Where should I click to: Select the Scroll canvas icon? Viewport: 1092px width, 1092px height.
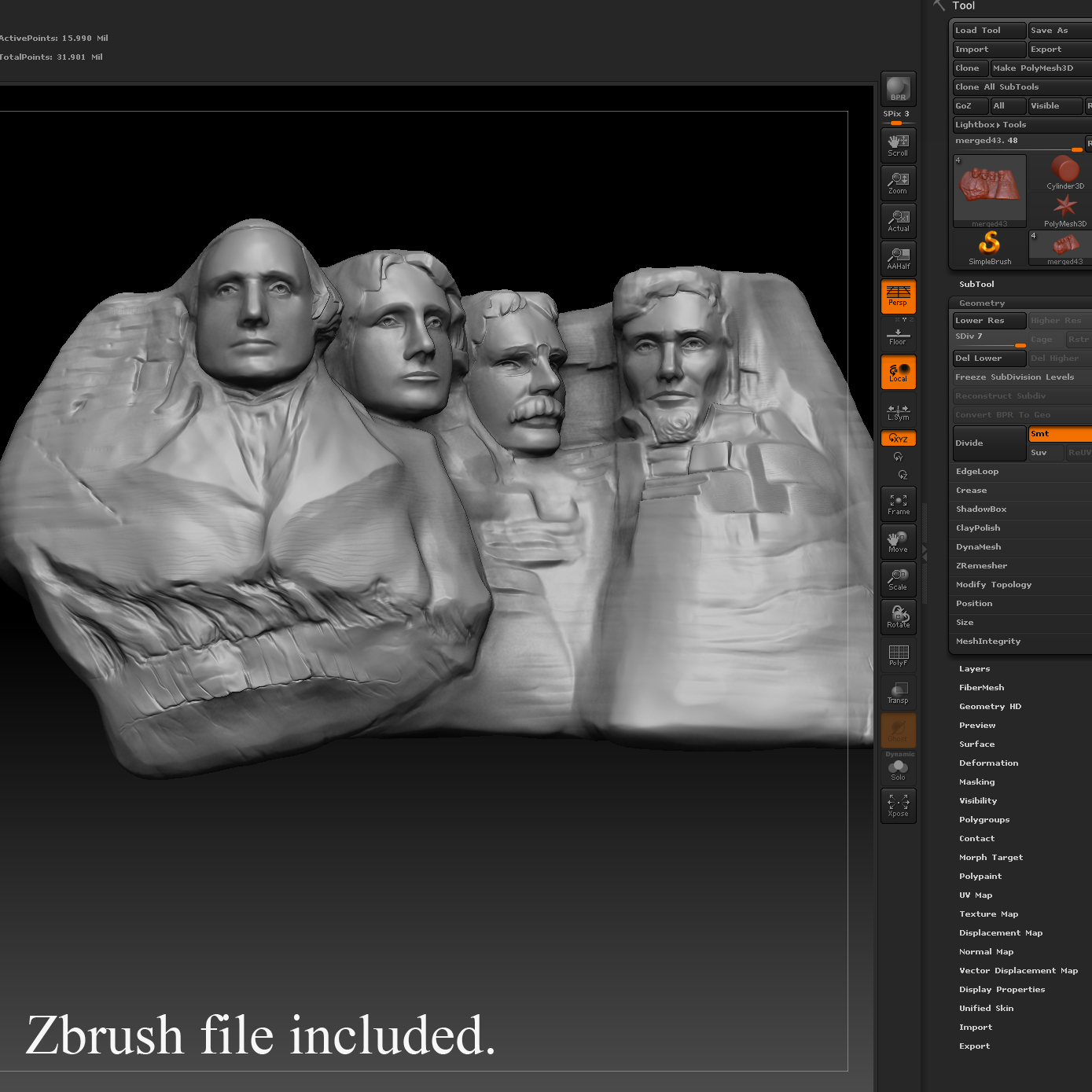point(898,145)
